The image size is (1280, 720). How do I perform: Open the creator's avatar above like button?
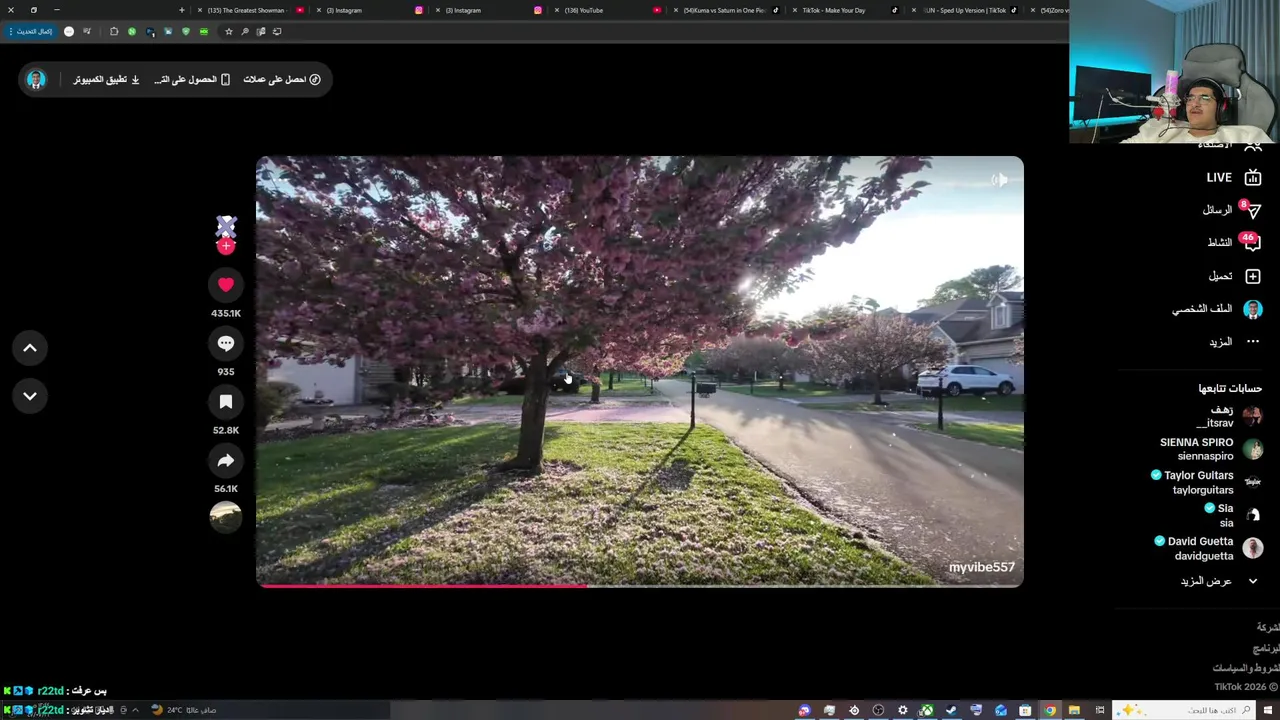[x=226, y=227]
